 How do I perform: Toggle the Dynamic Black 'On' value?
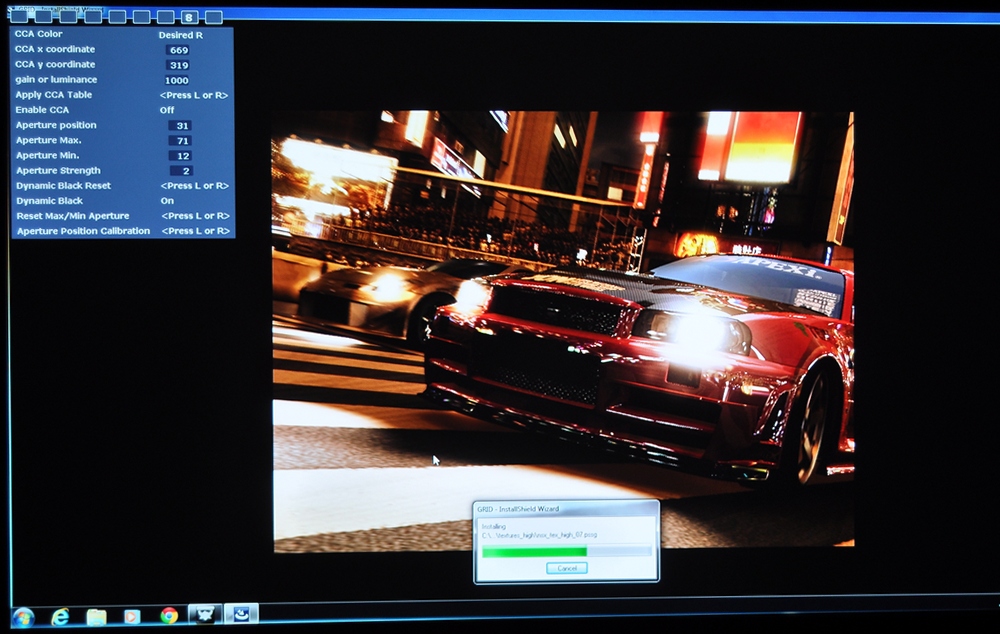point(167,200)
